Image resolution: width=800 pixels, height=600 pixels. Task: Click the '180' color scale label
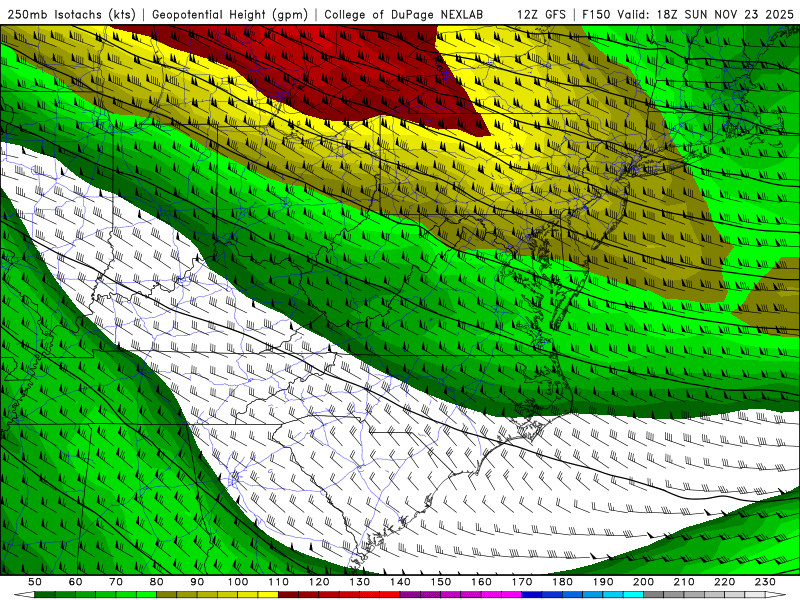(x=562, y=582)
